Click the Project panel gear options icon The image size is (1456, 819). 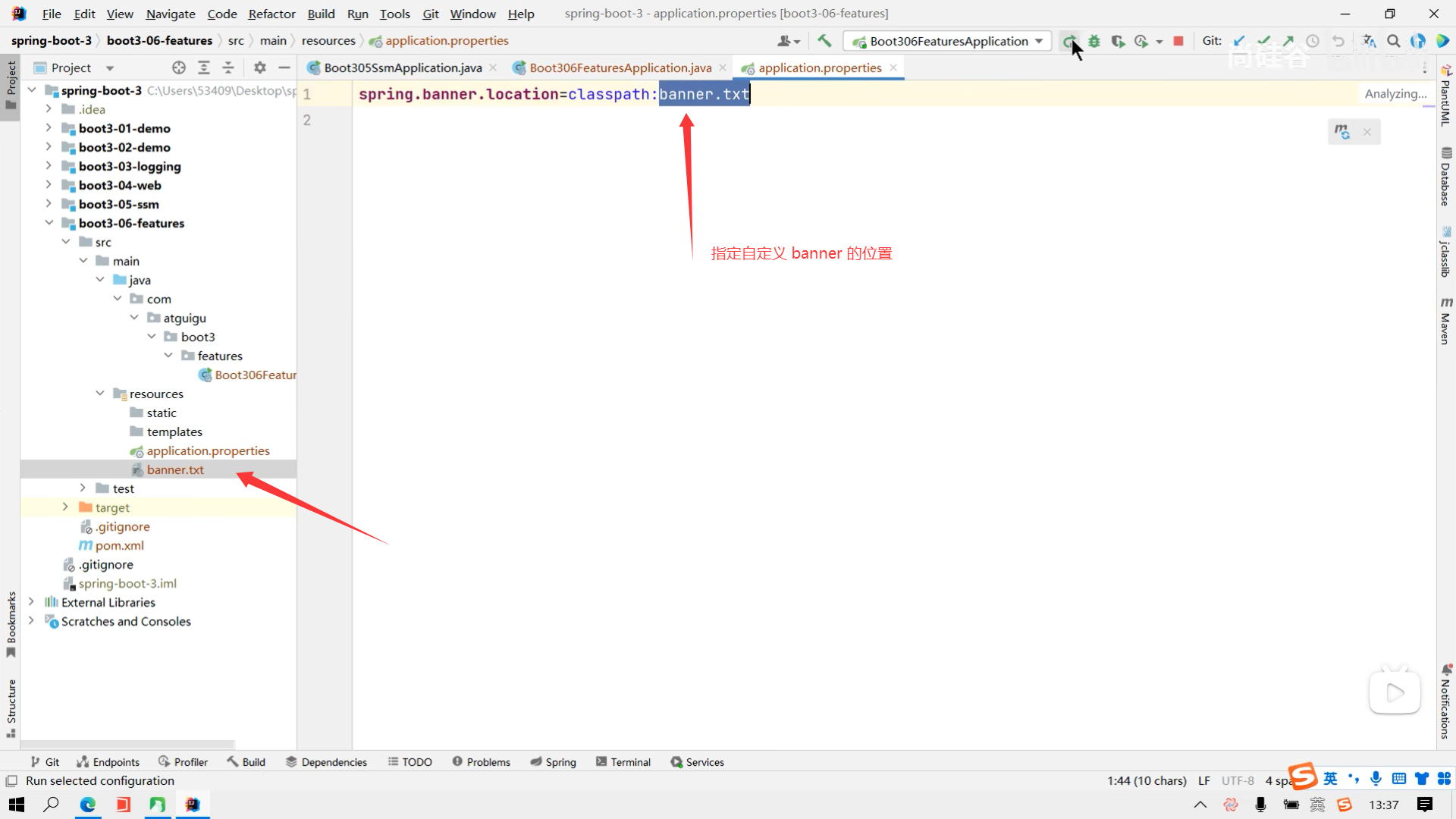tap(260, 67)
